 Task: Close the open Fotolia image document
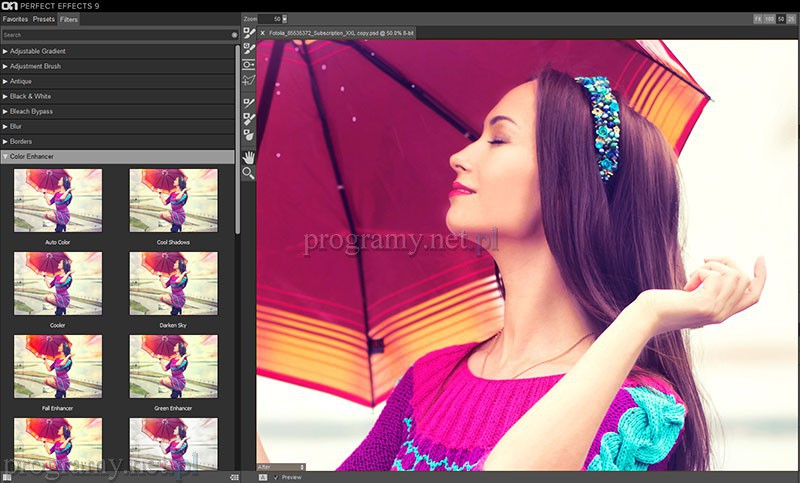[262, 33]
